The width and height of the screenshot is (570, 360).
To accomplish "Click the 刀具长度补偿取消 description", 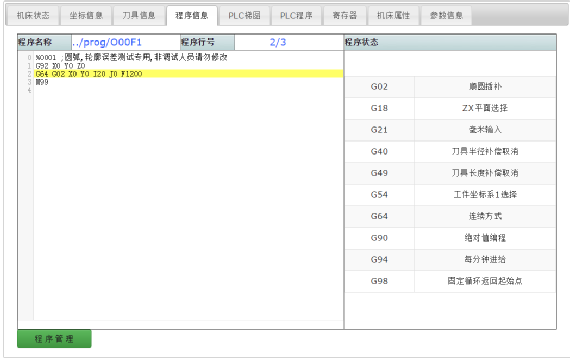I will (x=485, y=173).
